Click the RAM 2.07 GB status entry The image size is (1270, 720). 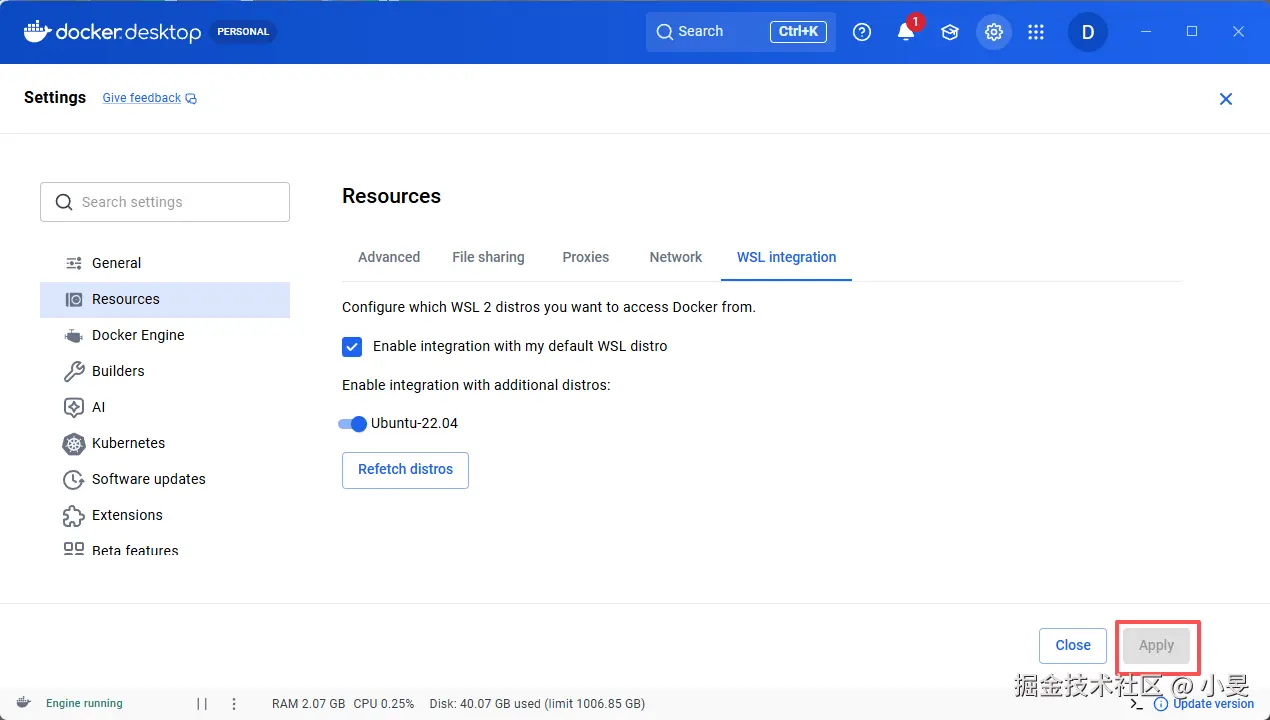click(x=308, y=704)
